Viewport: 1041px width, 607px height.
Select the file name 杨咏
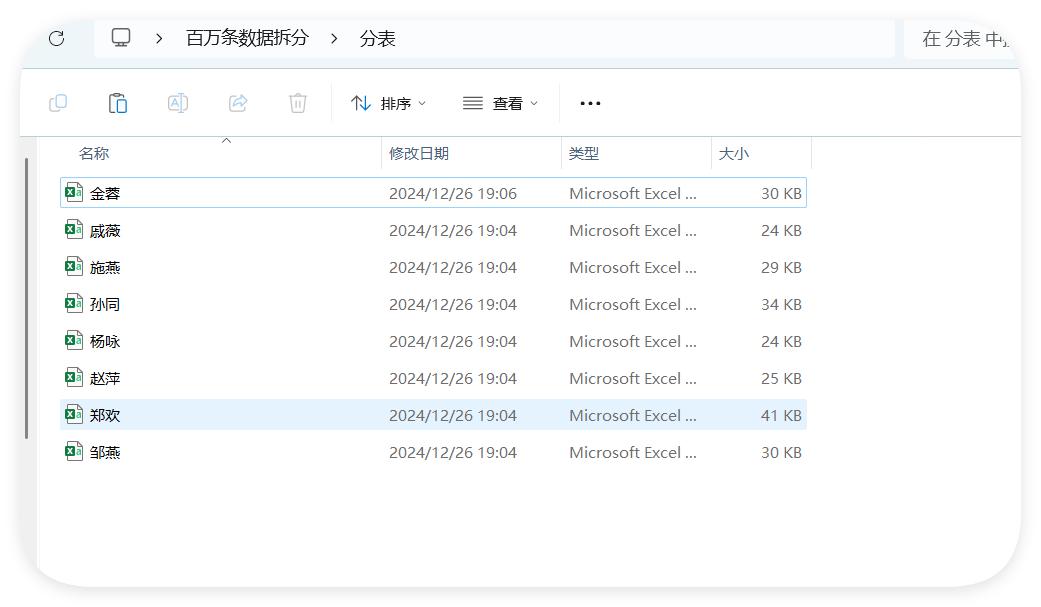(105, 341)
